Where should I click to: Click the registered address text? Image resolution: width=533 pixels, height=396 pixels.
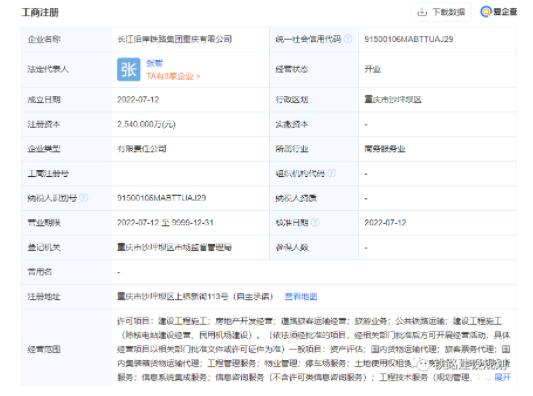pyautogui.click(x=195, y=296)
